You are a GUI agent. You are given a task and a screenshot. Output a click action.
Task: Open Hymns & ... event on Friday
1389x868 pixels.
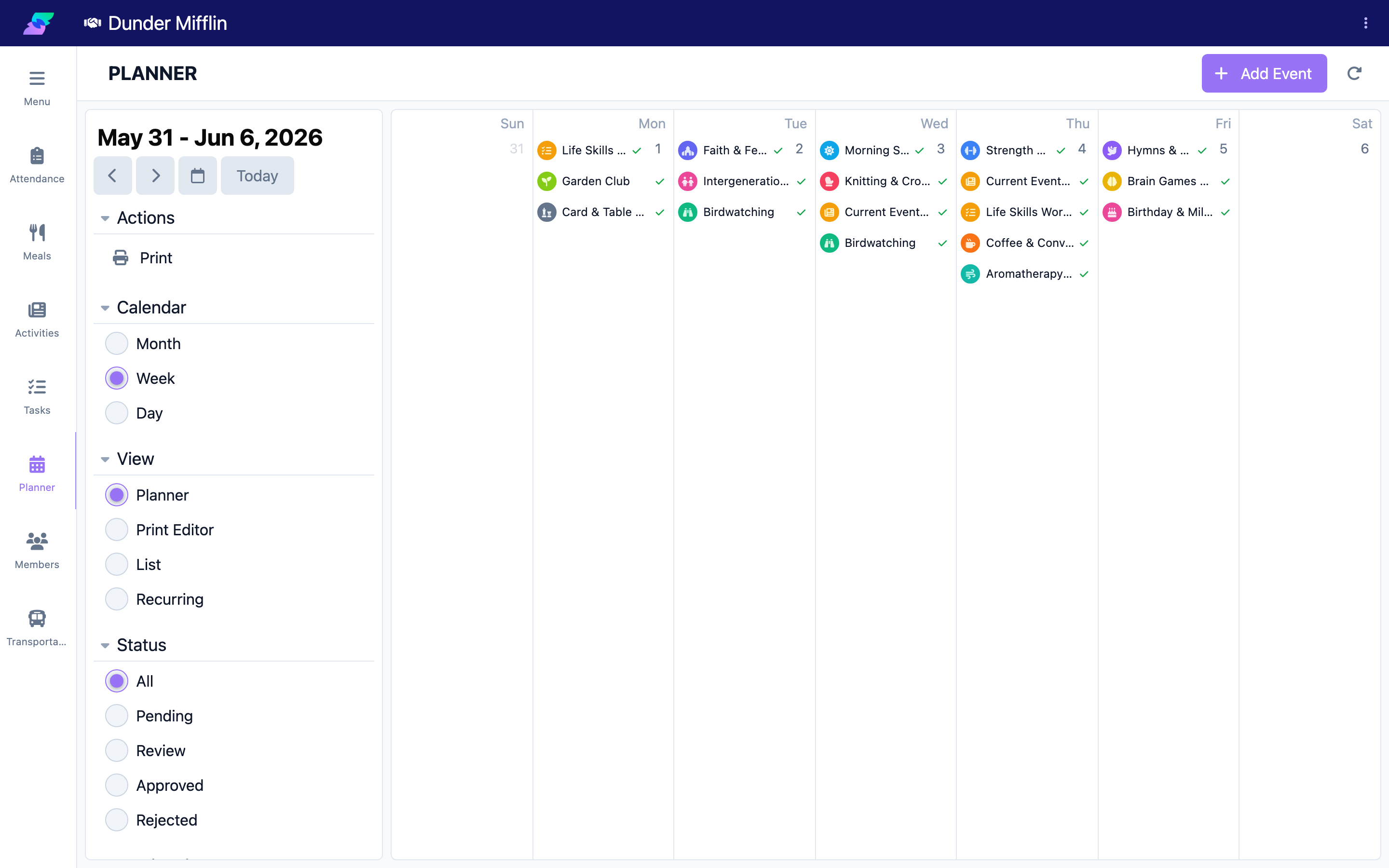1156,150
